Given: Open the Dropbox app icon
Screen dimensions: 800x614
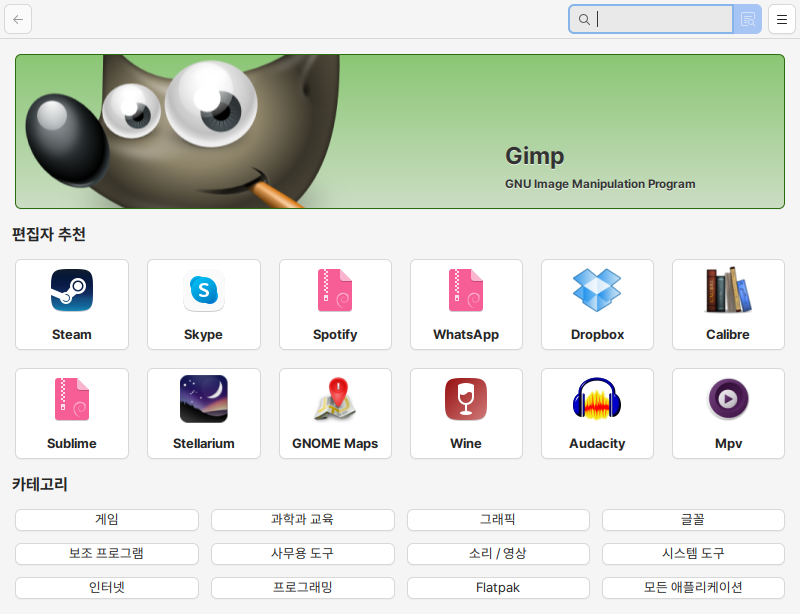Looking at the screenshot, I should (597, 291).
